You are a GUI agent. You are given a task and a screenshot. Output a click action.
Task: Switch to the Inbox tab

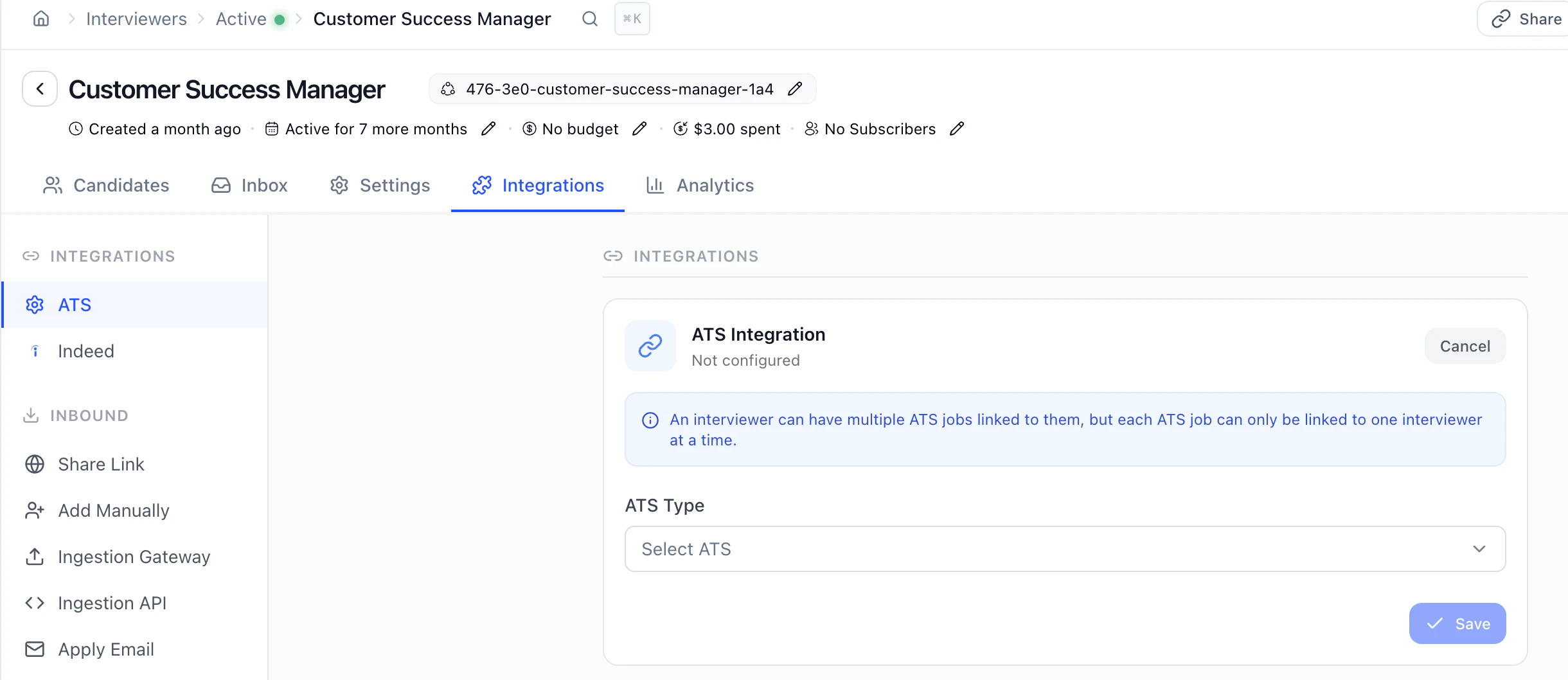(x=249, y=185)
